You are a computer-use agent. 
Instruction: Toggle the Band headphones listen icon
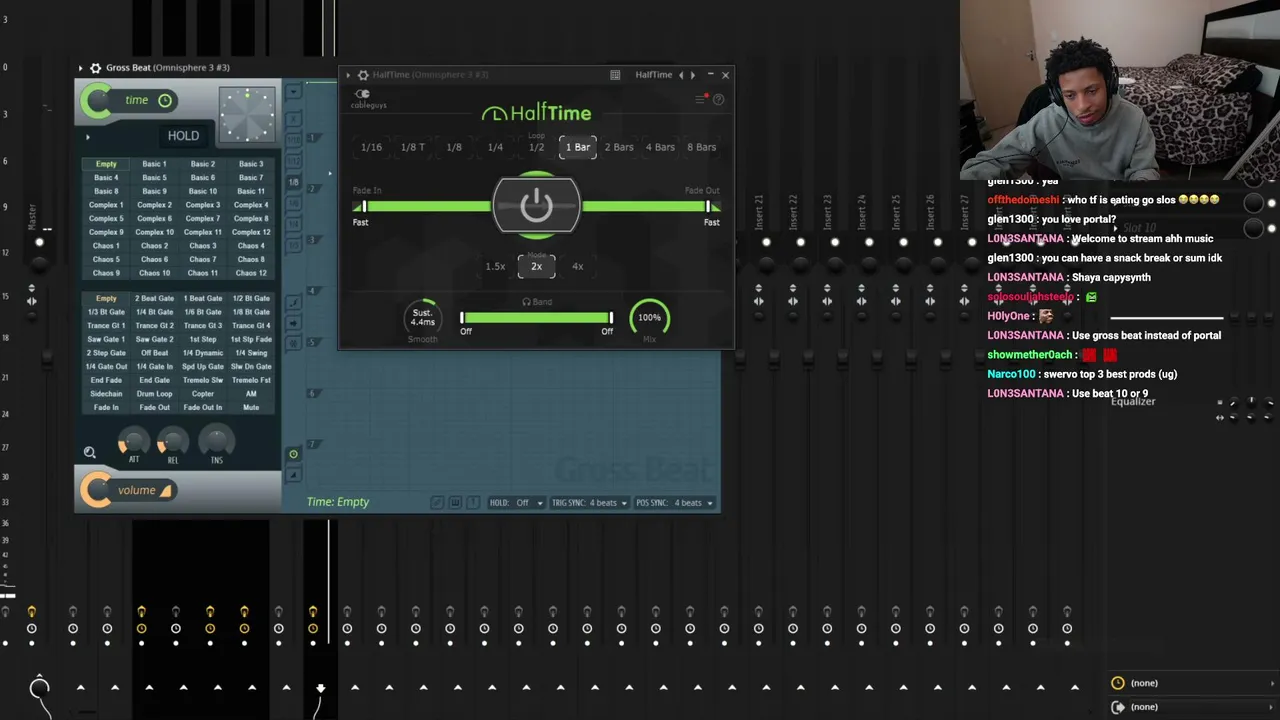[x=526, y=302]
